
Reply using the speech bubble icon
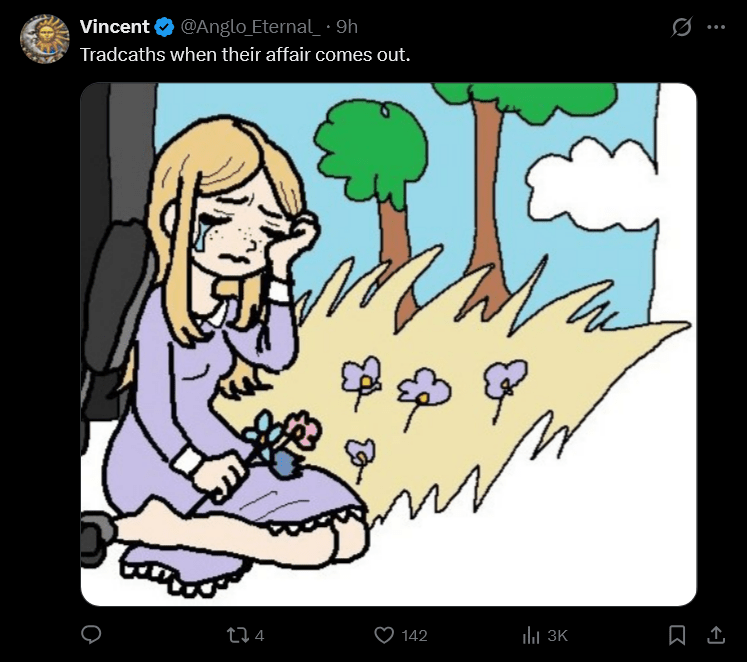[92, 635]
